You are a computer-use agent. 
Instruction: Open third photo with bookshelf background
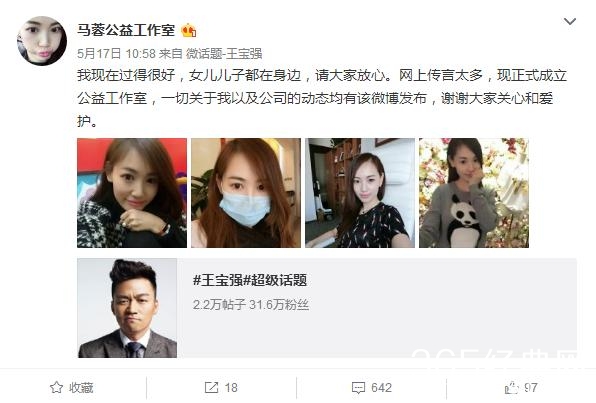coord(360,193)
